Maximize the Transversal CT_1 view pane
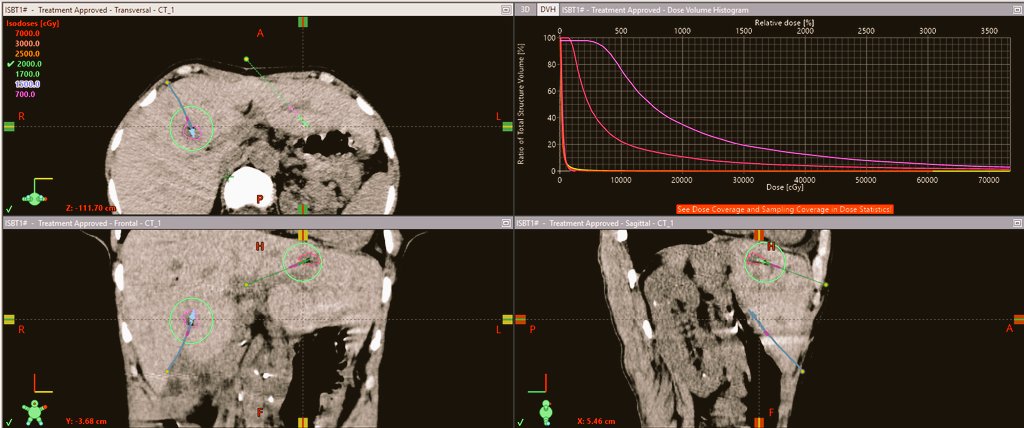 pos(503,9)
